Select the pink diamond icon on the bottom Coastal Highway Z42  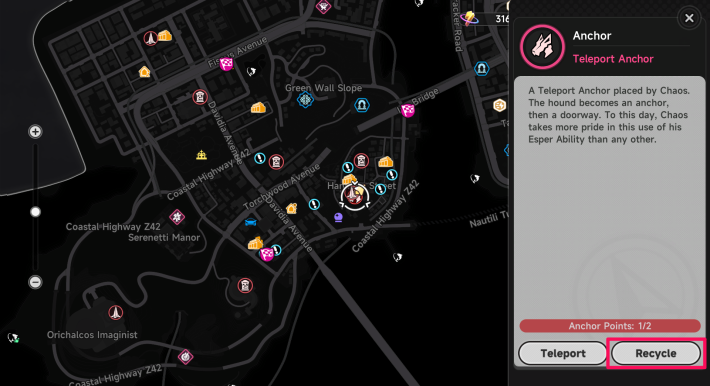click(185, 357)
